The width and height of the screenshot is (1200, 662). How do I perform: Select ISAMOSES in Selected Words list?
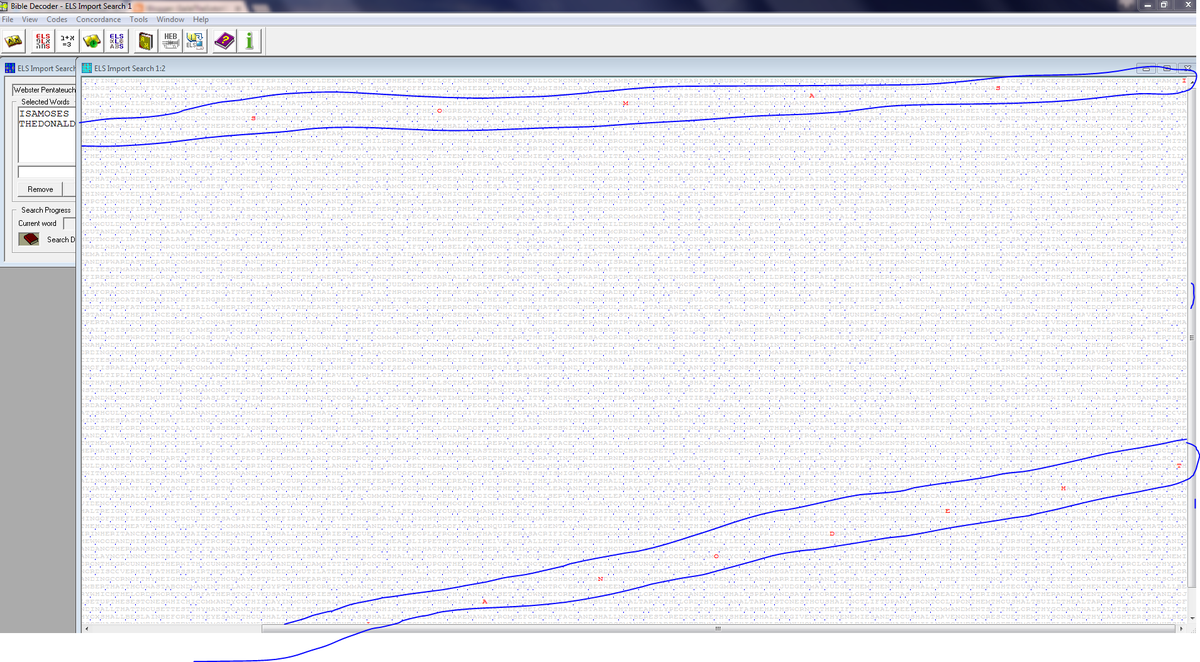[43, 114]
